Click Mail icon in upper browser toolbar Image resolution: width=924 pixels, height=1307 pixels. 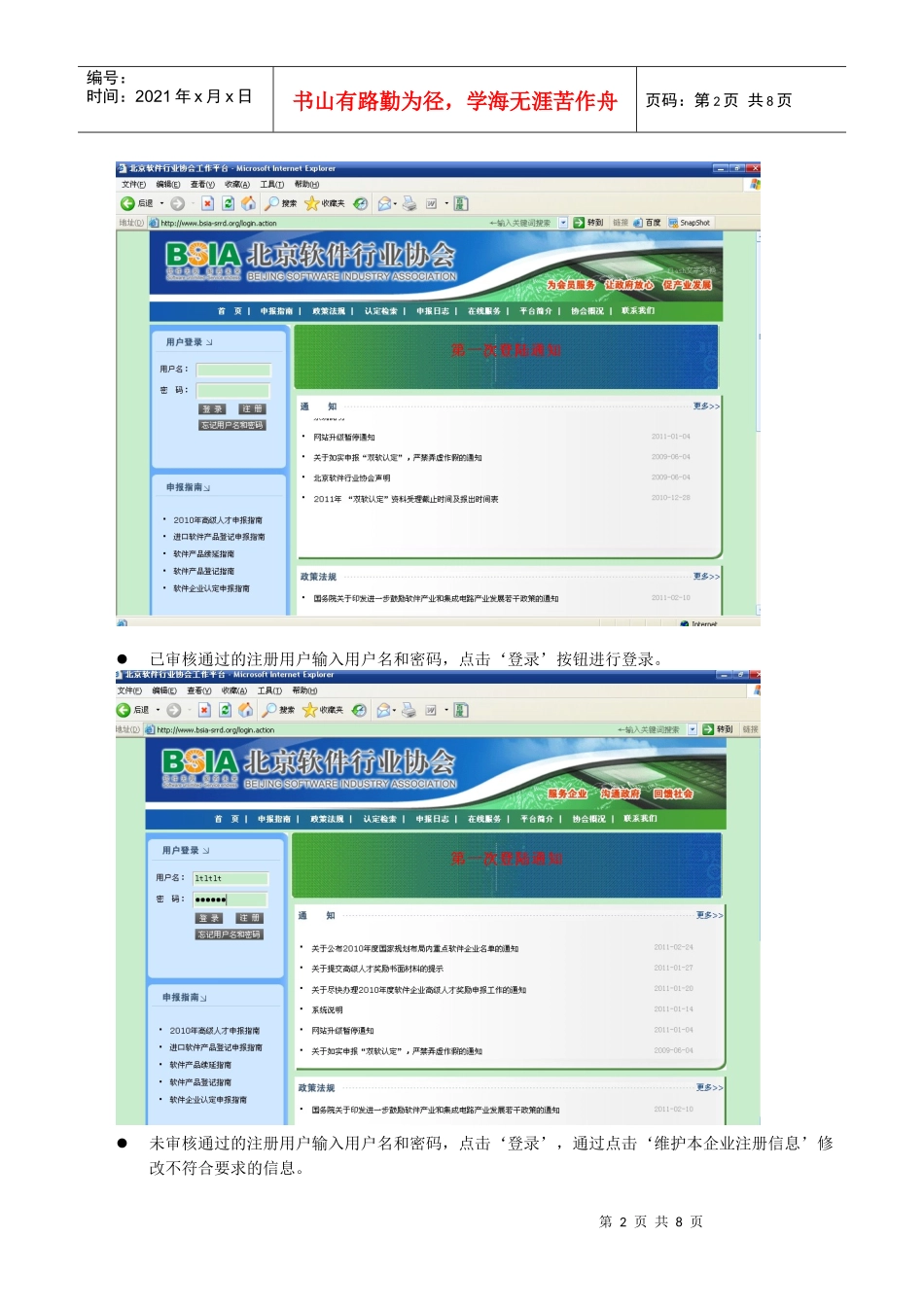click(x=384, y=203)
